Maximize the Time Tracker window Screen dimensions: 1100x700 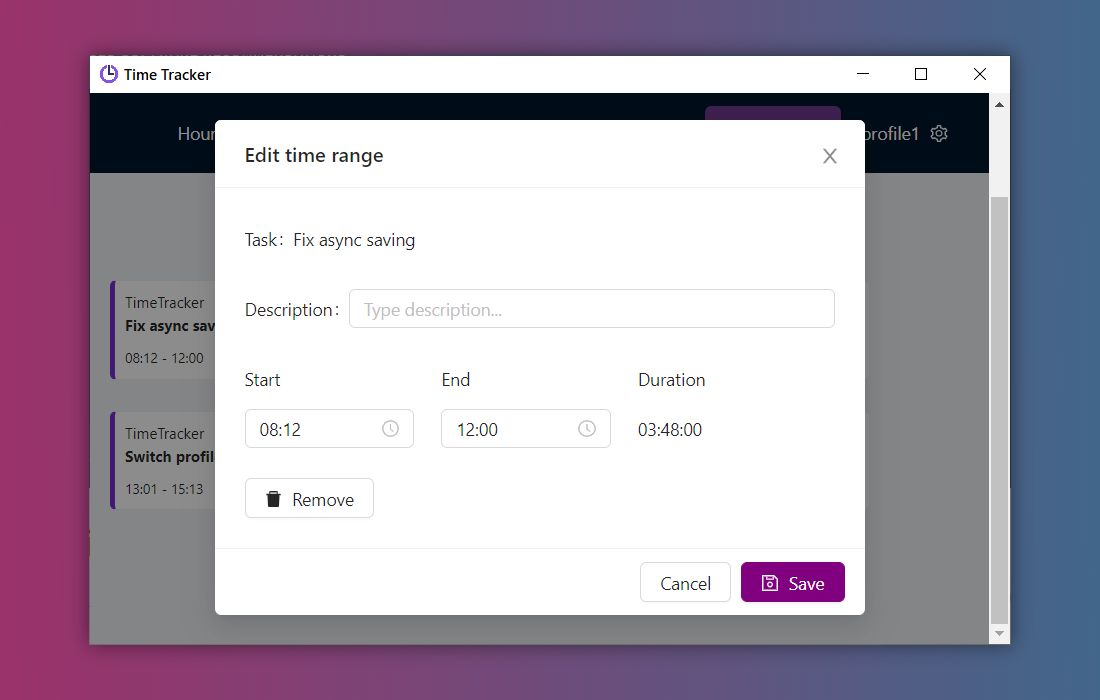point(921,74)
